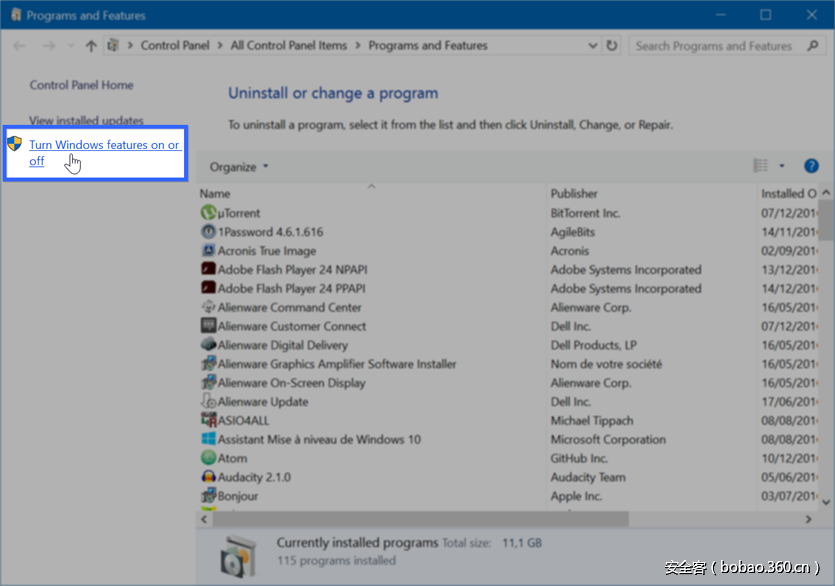Click Turn Windows features on or off
Screen dimensions: 835x586
[104, 153]
